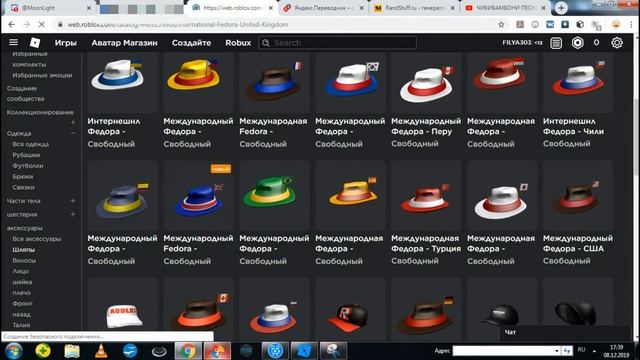
Task: Select Волосы category in the sidebar
Action: tap(24, 260)
